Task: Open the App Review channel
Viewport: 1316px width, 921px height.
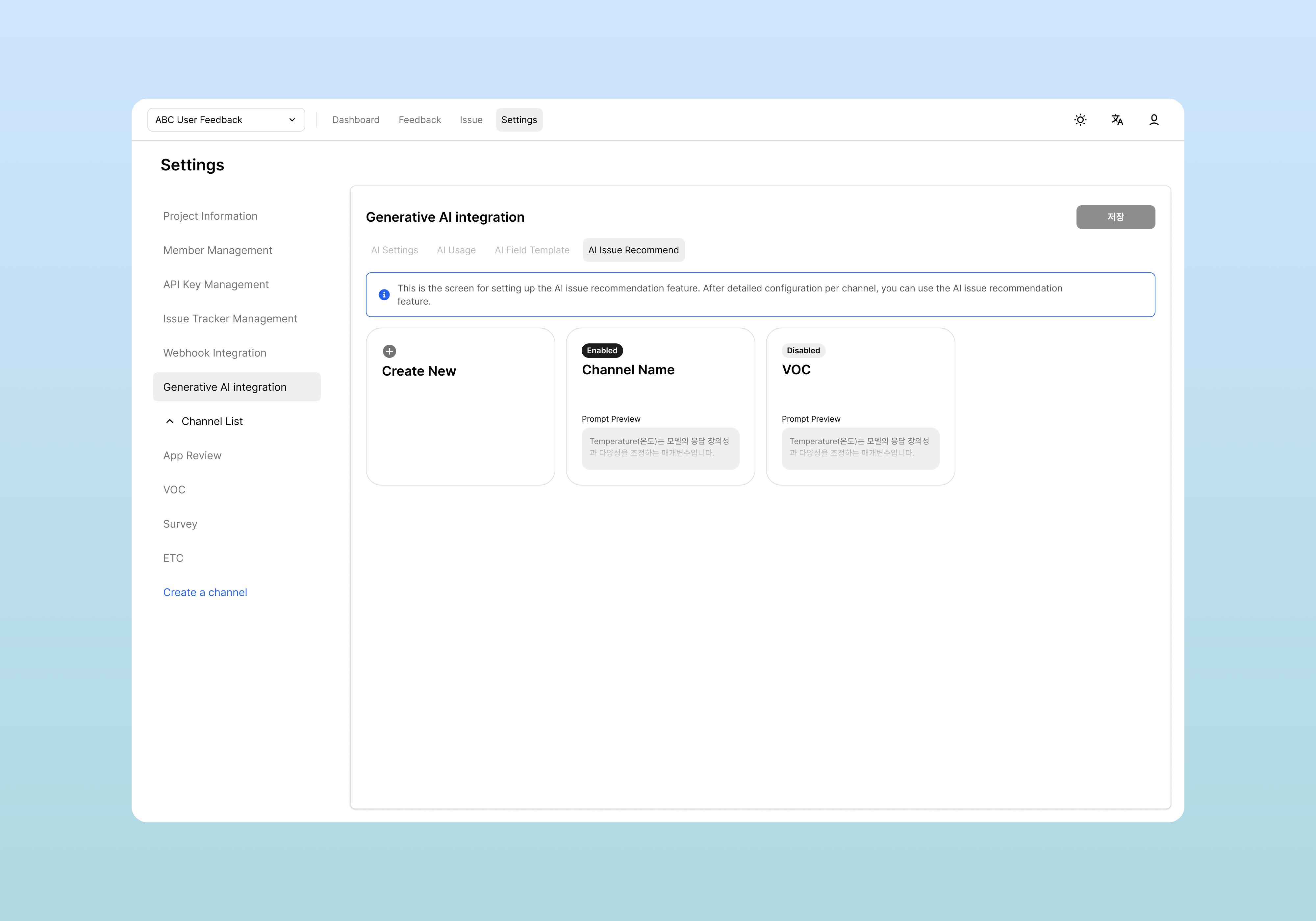Action: [x=192, y=456]
